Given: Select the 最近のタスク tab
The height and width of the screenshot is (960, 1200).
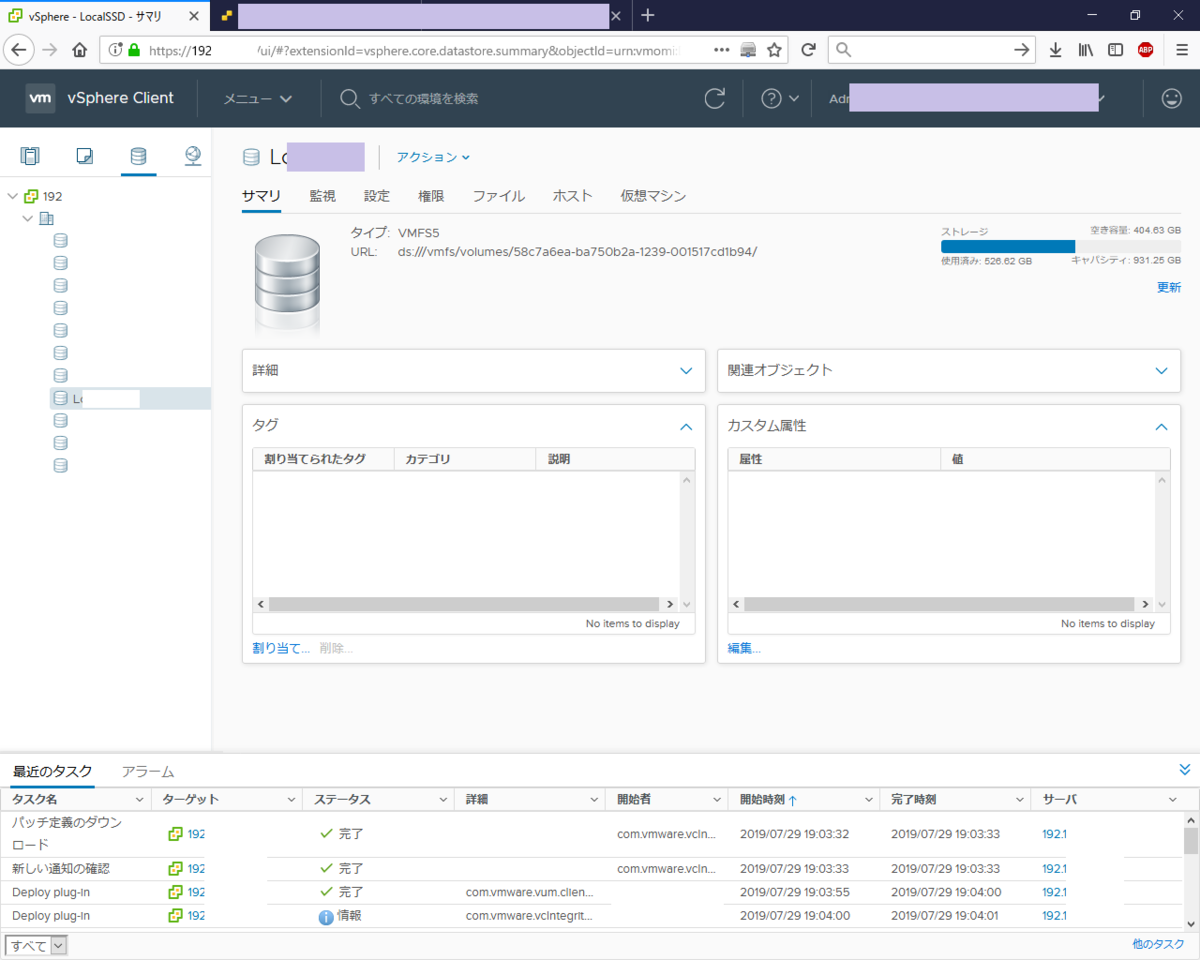Looking at the screenshot, I should click(x=52, y=772).
